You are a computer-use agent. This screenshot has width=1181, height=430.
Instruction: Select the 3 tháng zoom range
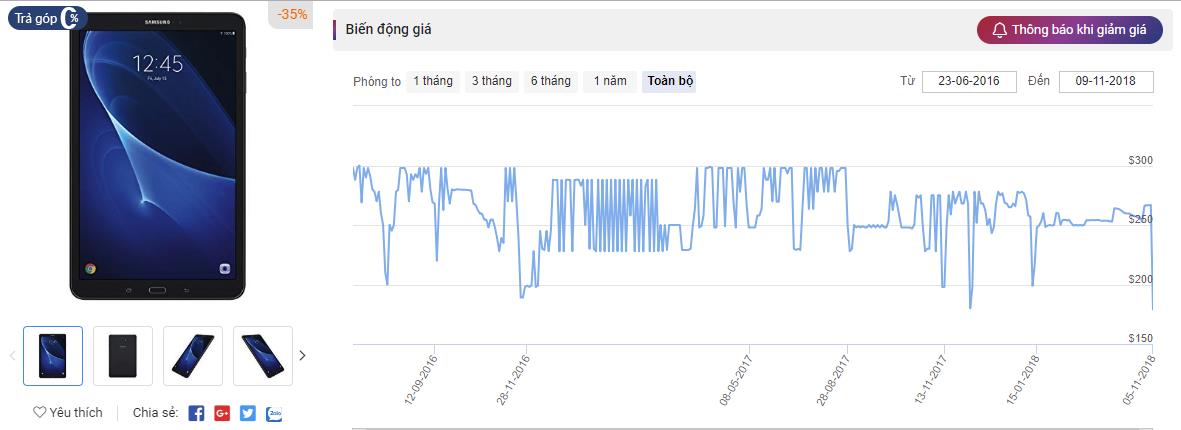[492, 81]
